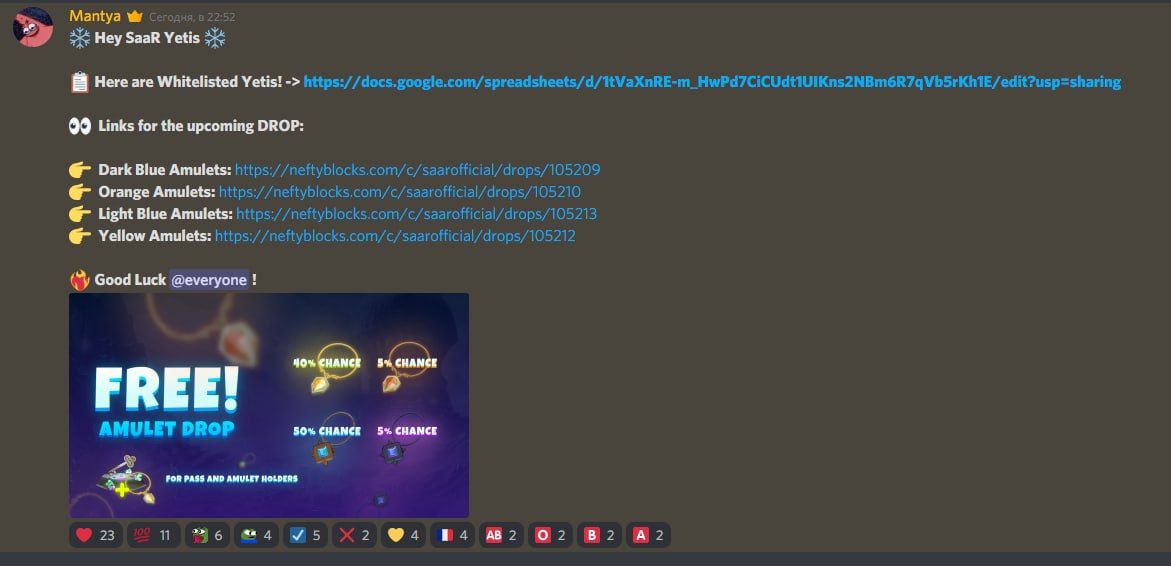Add the O blood type reaction
This screenshot has height=566, width=1171.
(x=550, y=535)
